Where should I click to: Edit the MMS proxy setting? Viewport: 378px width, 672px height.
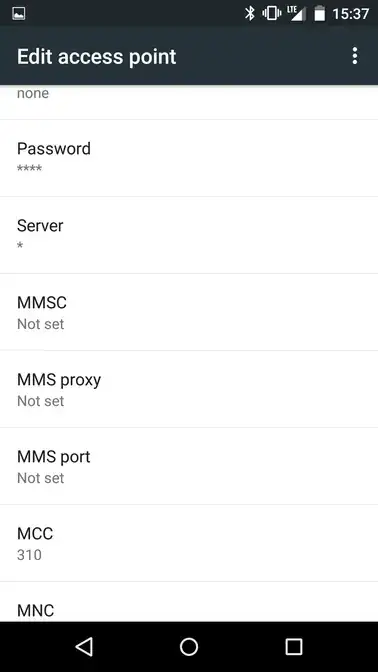click(189, 389)
